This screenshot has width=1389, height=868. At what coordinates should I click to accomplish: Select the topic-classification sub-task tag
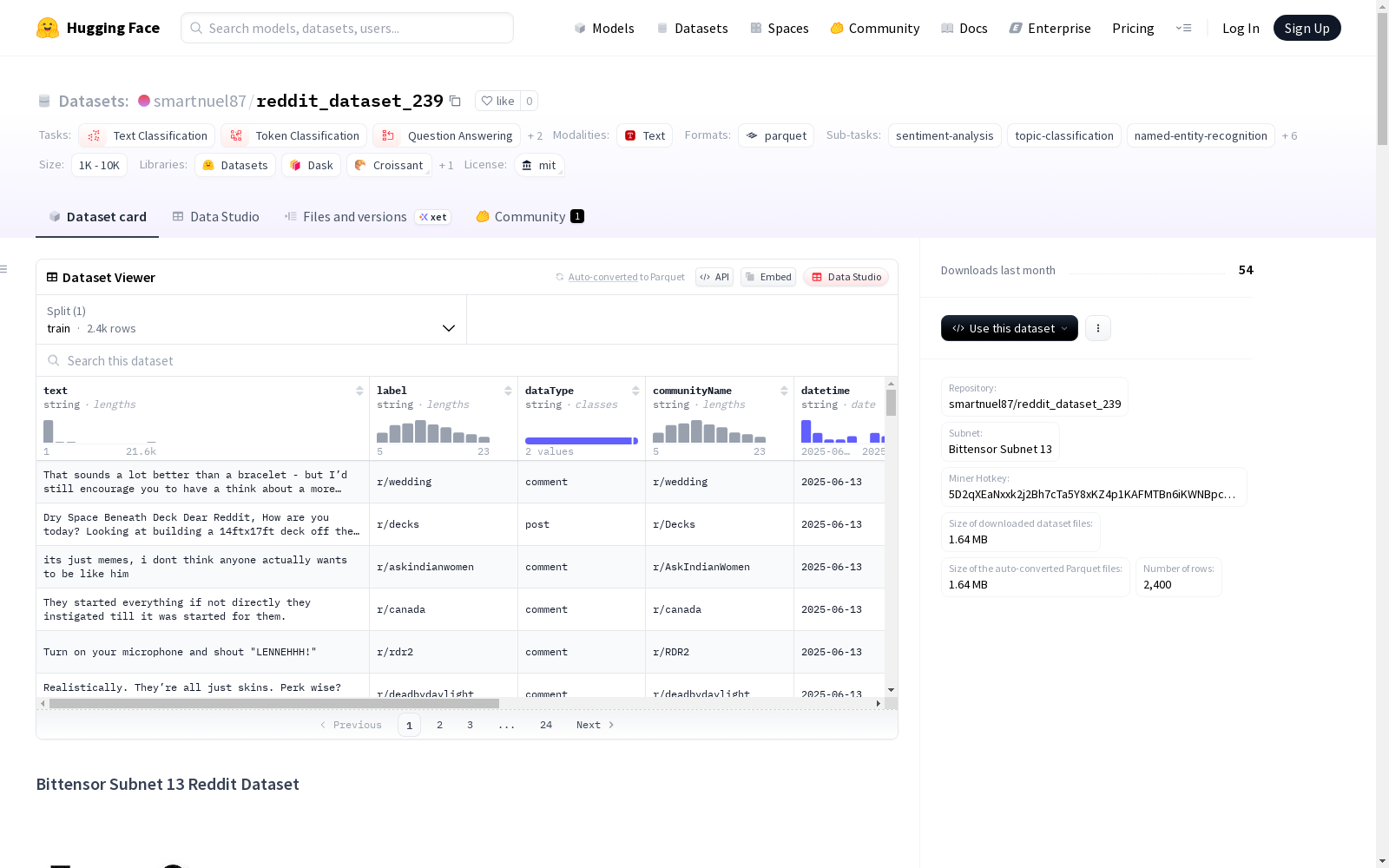point(1064,135)
